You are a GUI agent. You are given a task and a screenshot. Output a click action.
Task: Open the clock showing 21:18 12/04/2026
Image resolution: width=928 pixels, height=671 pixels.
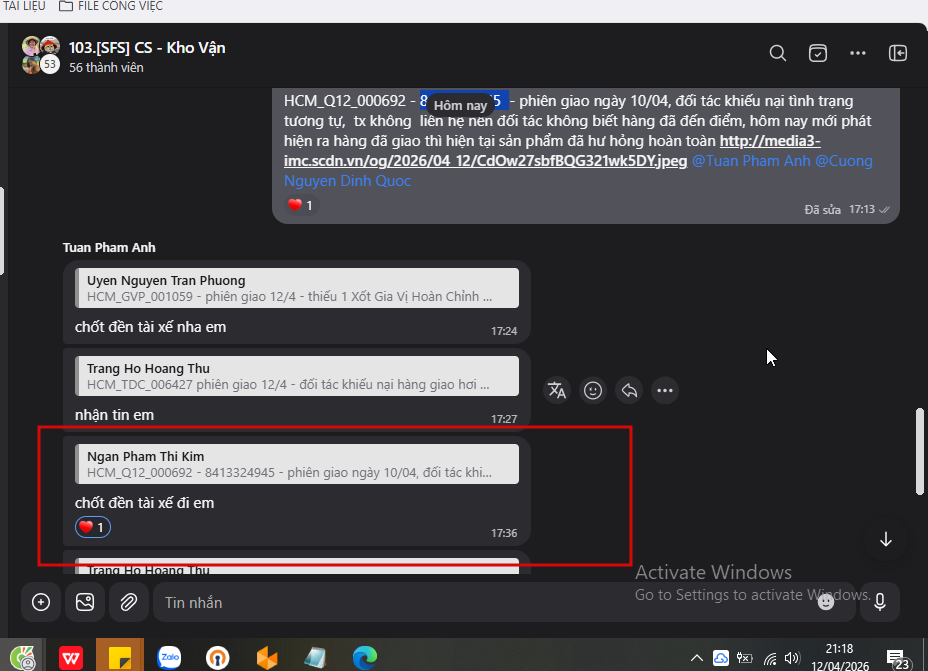[x=839, y=657]
